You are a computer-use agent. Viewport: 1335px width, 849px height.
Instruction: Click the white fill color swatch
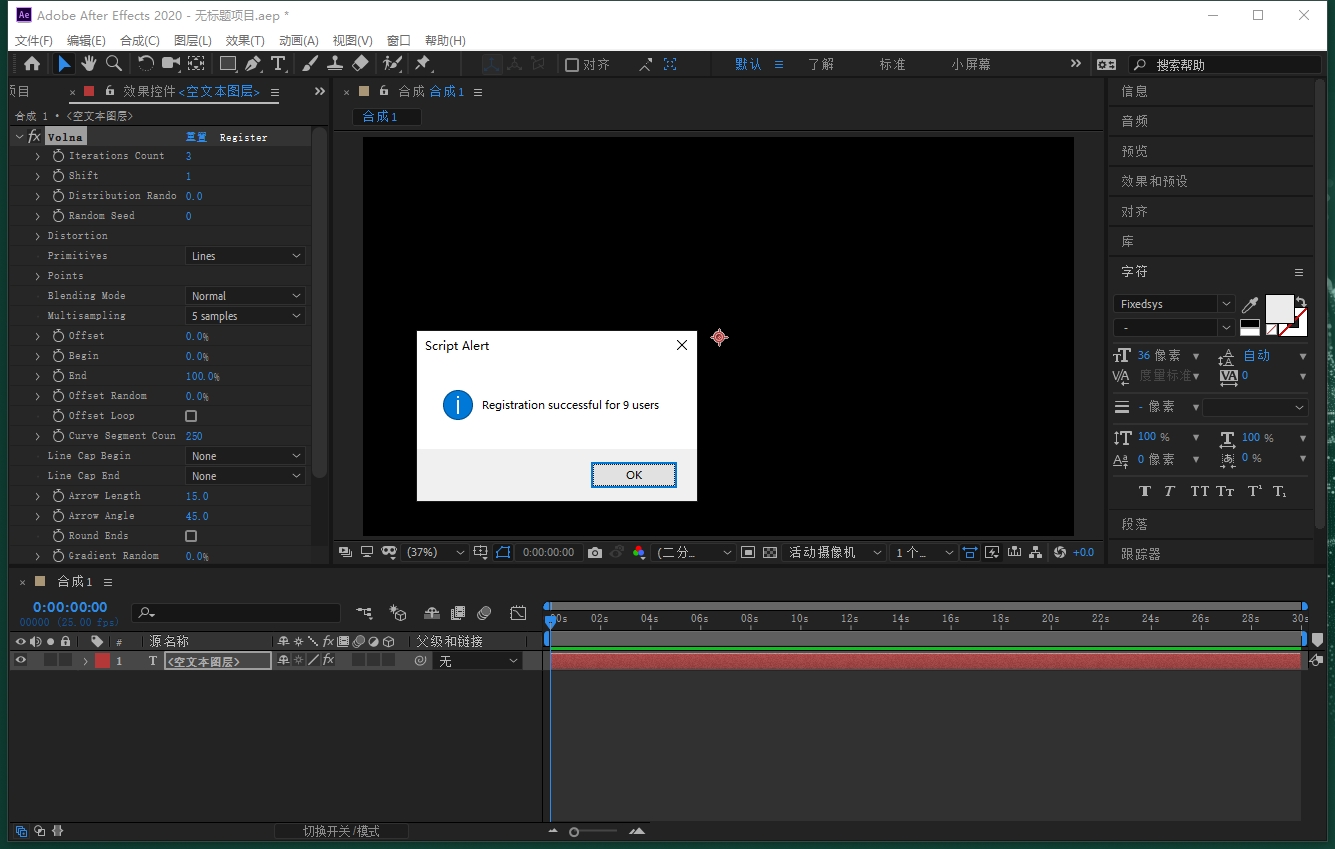tap(1279, 308)
